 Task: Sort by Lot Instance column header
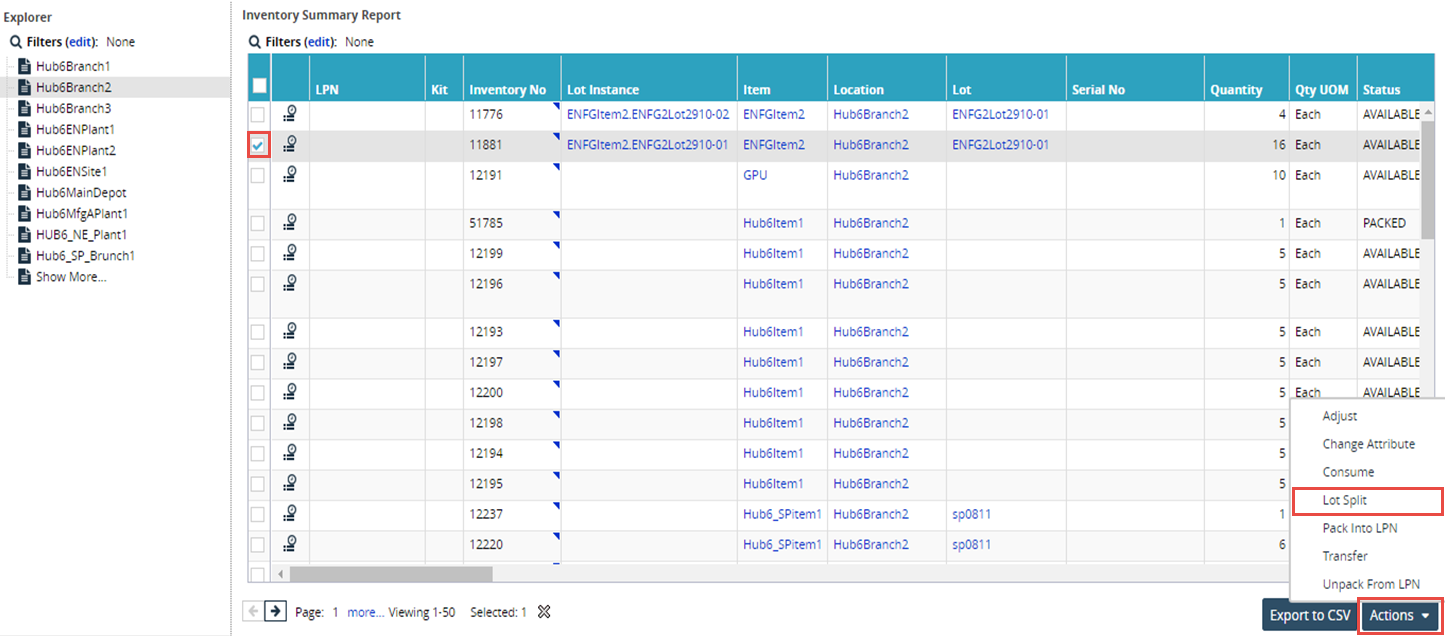602,90
